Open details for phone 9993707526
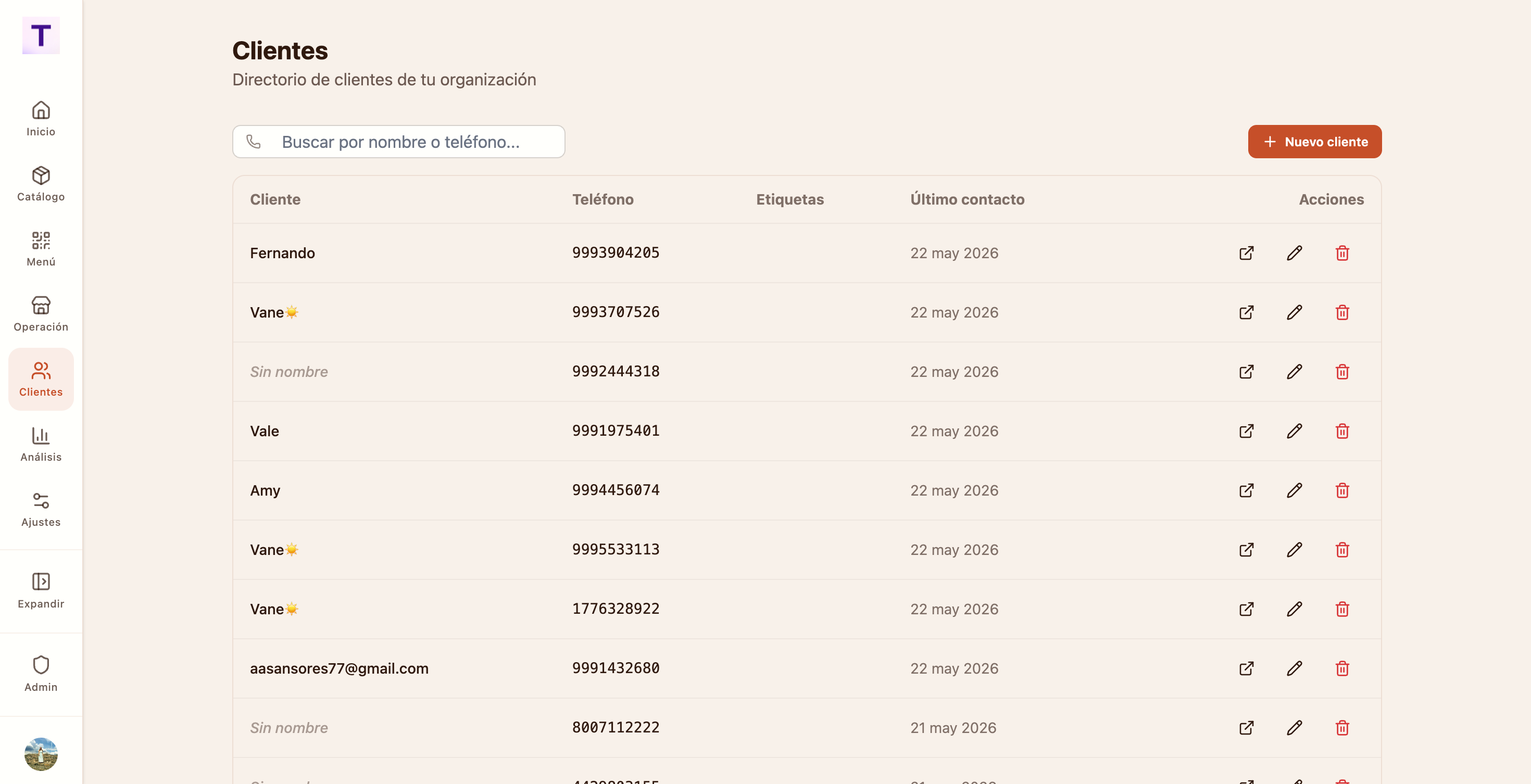Screen dimensions: 1531x784 coord(1246,312)
